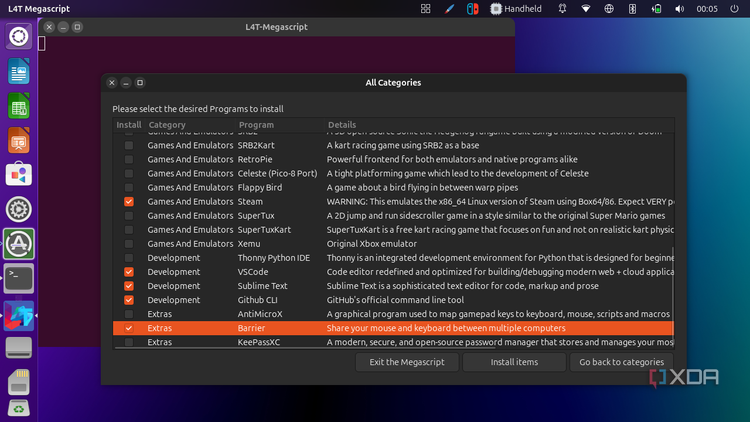Open the Trash in the dock
The image size is (750, 422).
pos(19,408)
